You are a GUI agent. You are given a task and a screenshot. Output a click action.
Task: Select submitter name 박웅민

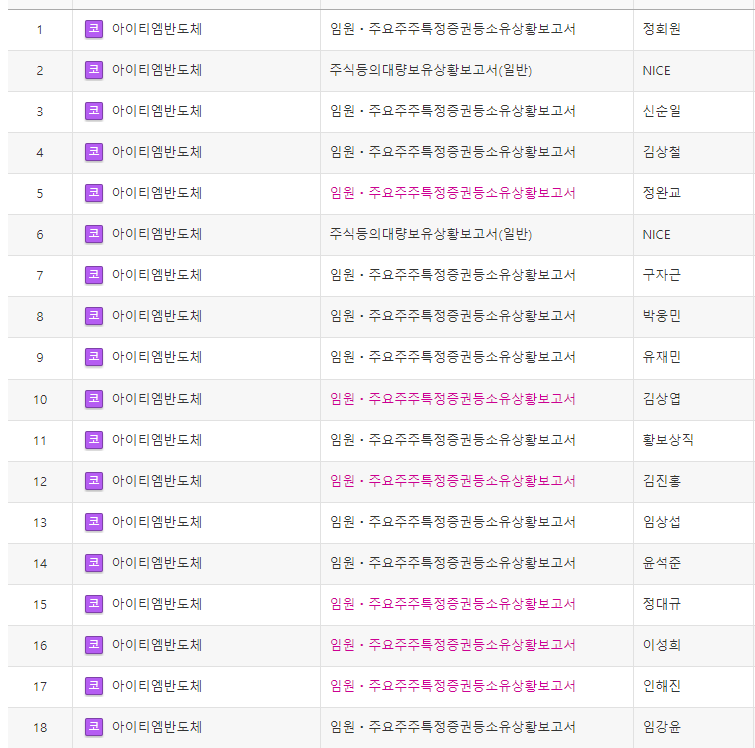(662, 315)
